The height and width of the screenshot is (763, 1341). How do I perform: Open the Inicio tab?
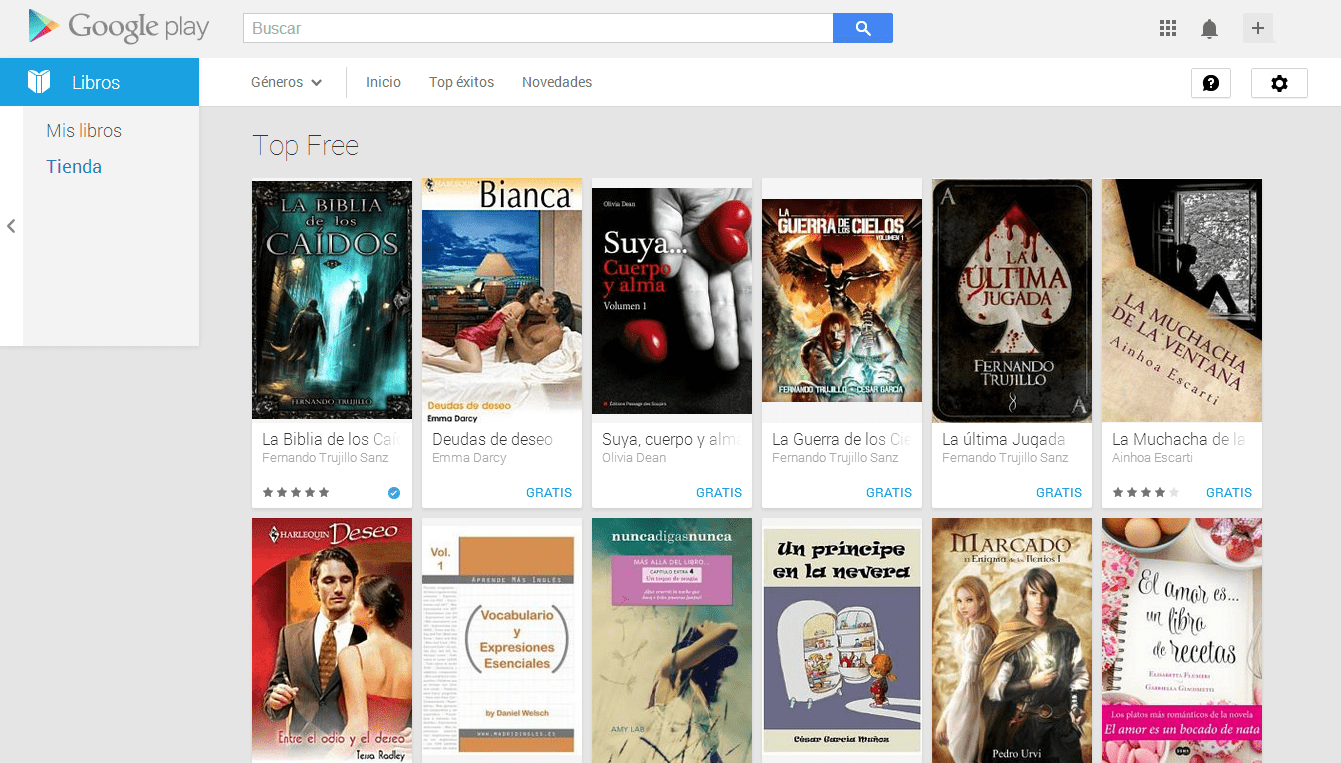[x=383, y=82]
